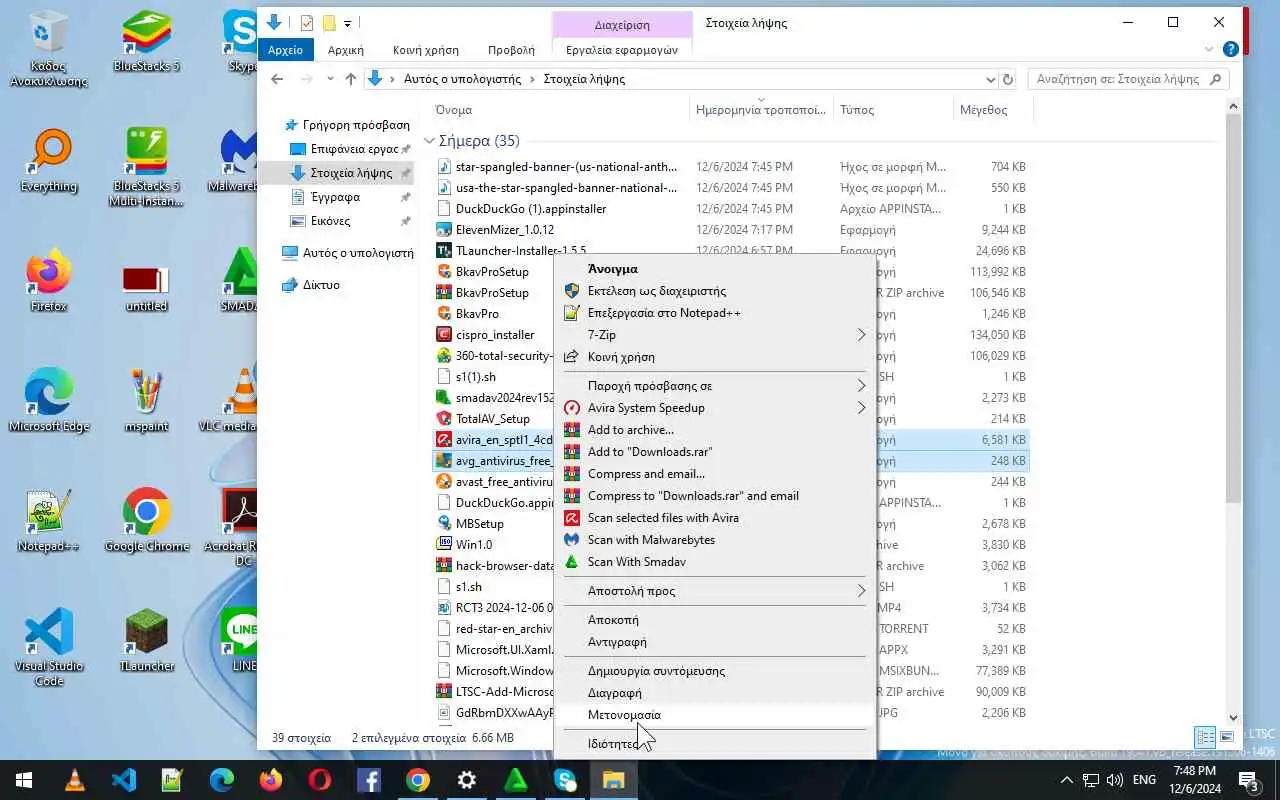This screenshot has height=800, width=1280.
Task: Open Windows Start menu
Action: tap(24, 780)
